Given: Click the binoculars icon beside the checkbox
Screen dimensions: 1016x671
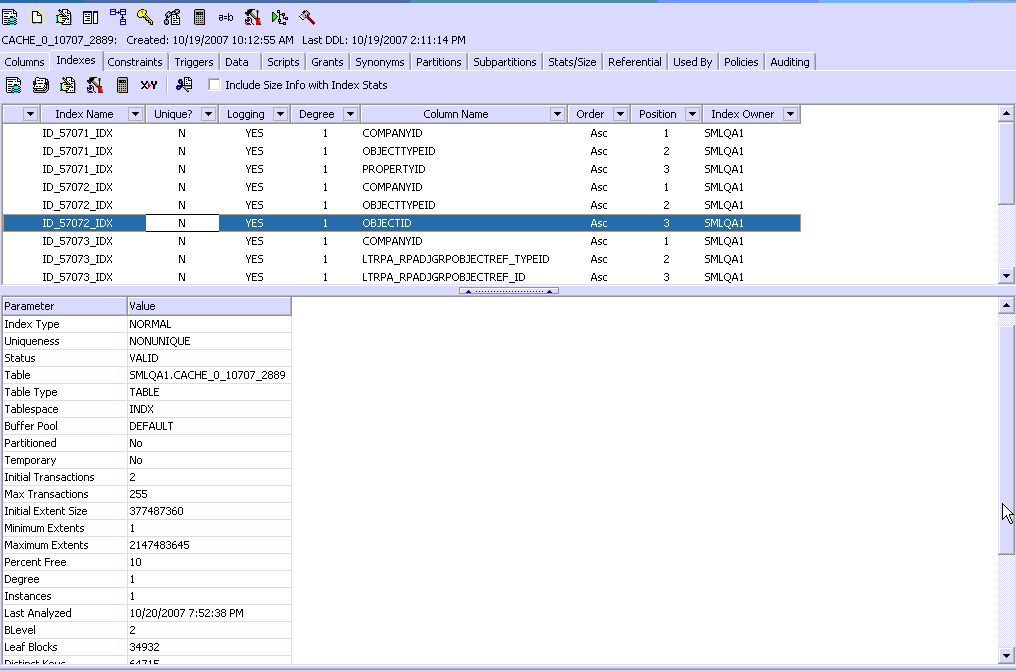Looking at the screenshot, I should (184, 85).
